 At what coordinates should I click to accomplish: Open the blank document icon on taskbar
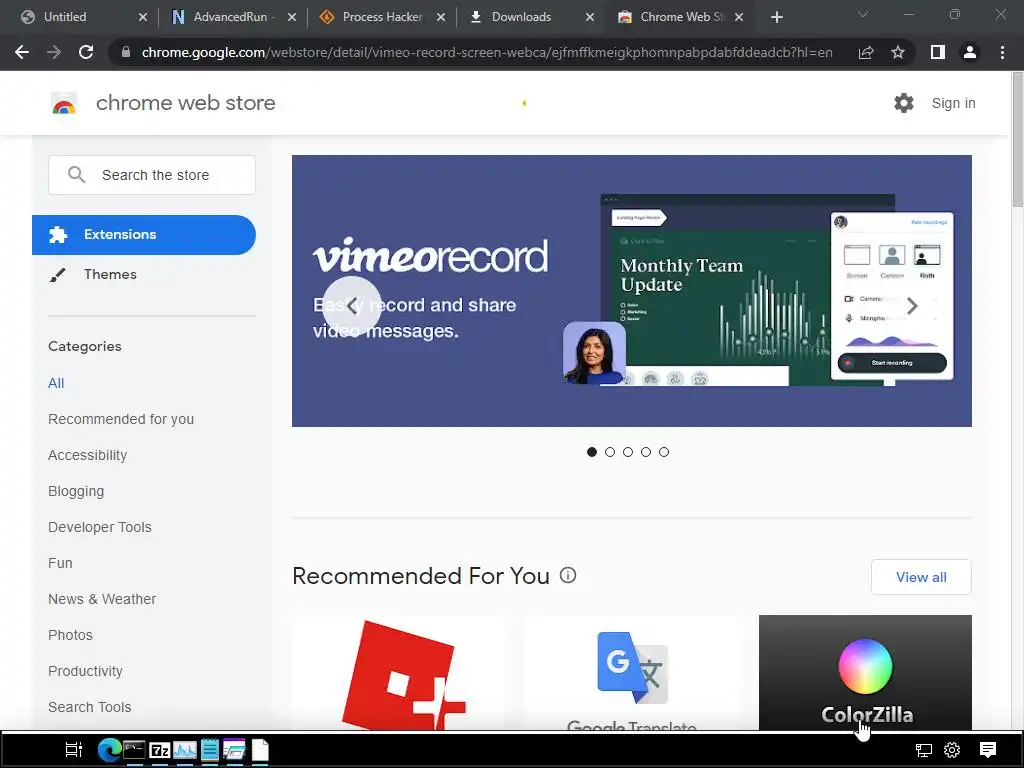coord(260,750)
